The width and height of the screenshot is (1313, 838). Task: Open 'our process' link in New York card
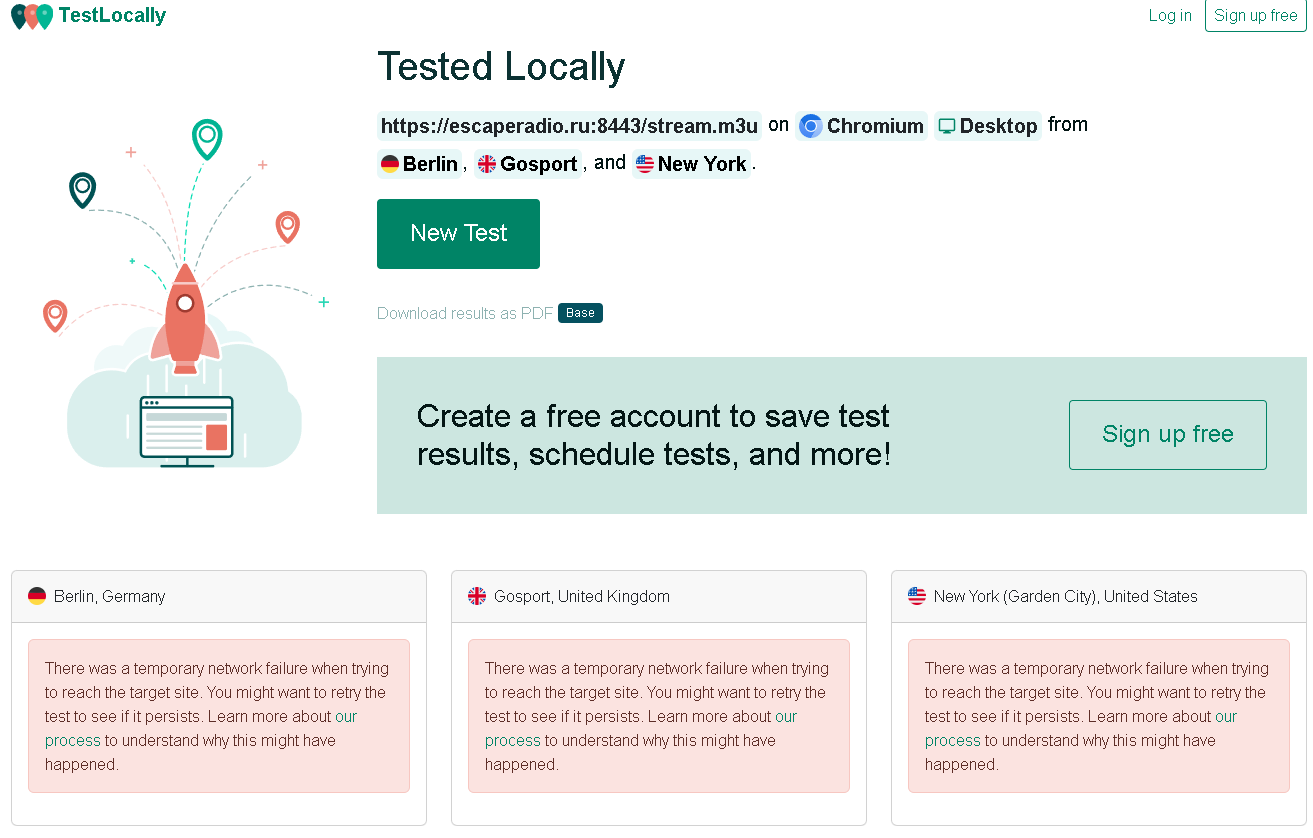[1225, 717]
